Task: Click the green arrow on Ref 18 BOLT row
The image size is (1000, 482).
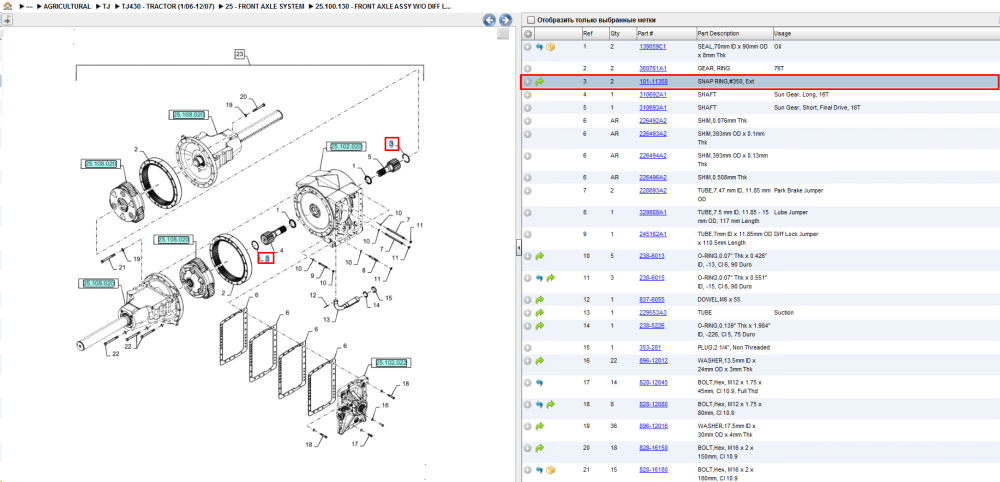Action: click(550, 404)
